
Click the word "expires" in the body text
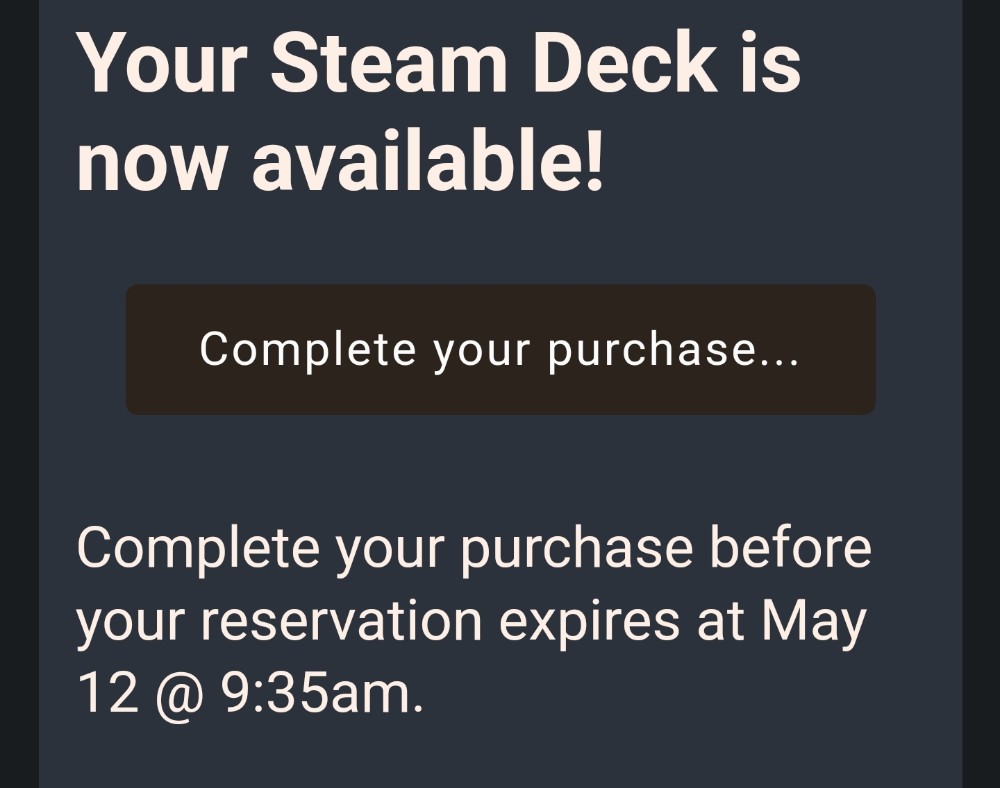point(589,623)
